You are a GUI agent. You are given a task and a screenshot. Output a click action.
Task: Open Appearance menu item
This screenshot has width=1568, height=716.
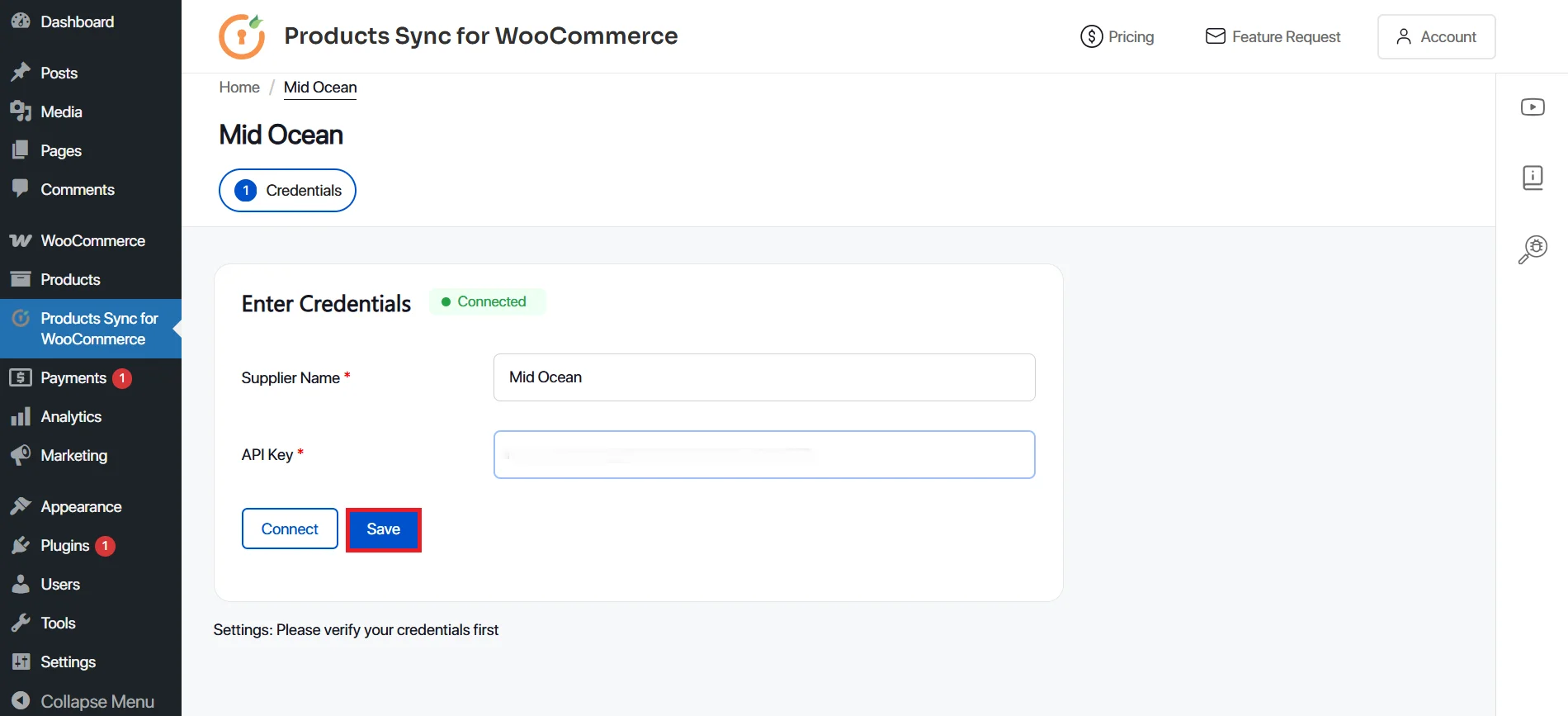tap(91, 506)
